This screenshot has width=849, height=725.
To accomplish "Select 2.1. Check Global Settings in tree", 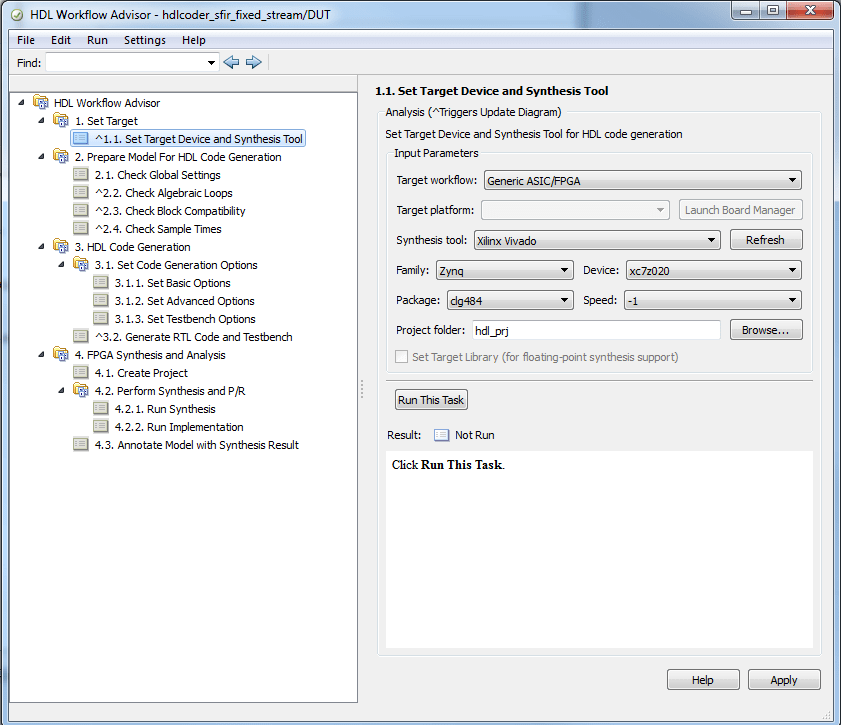I will 158,175.
